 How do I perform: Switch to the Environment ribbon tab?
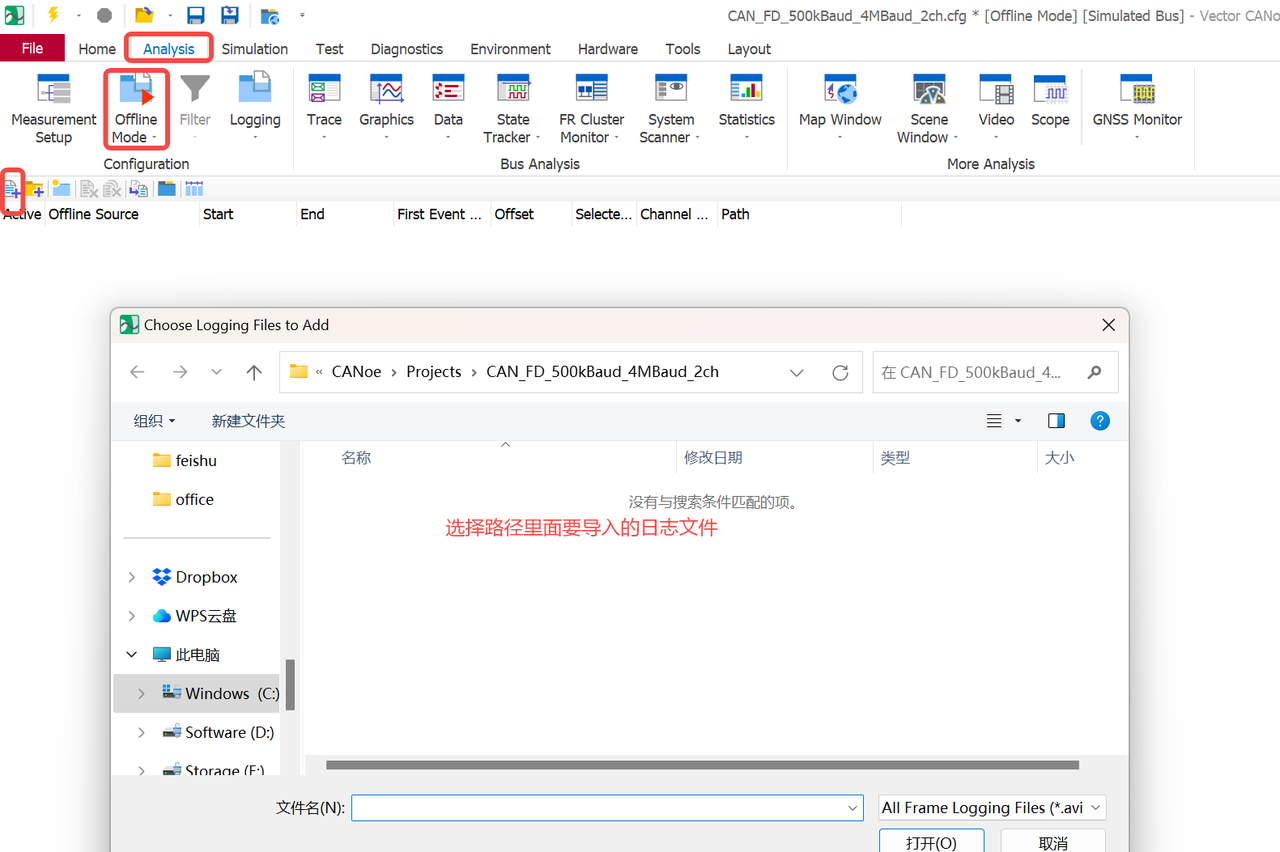tap(510, 48)
